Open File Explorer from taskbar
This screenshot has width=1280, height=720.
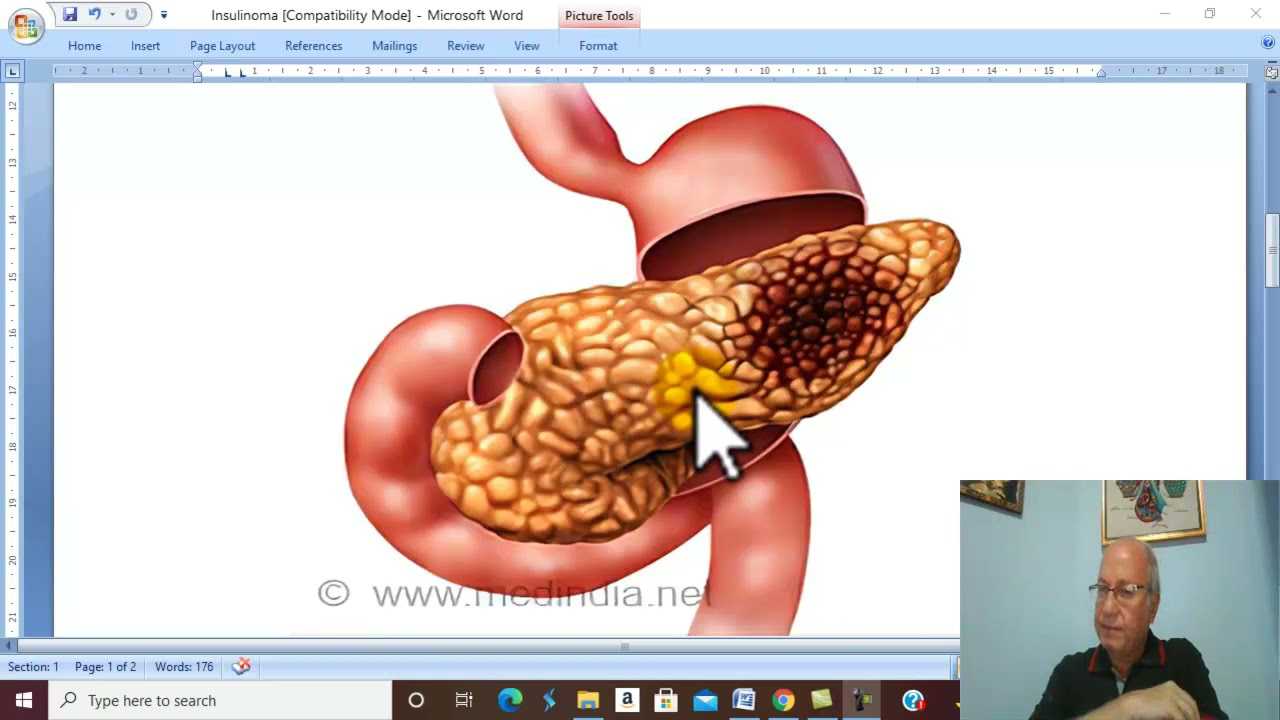coord(588,700)
